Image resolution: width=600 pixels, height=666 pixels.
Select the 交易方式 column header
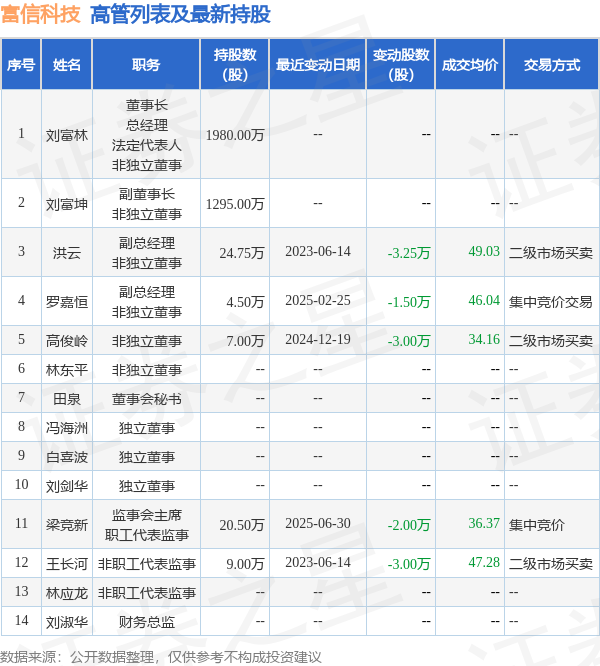coord(552,65)
